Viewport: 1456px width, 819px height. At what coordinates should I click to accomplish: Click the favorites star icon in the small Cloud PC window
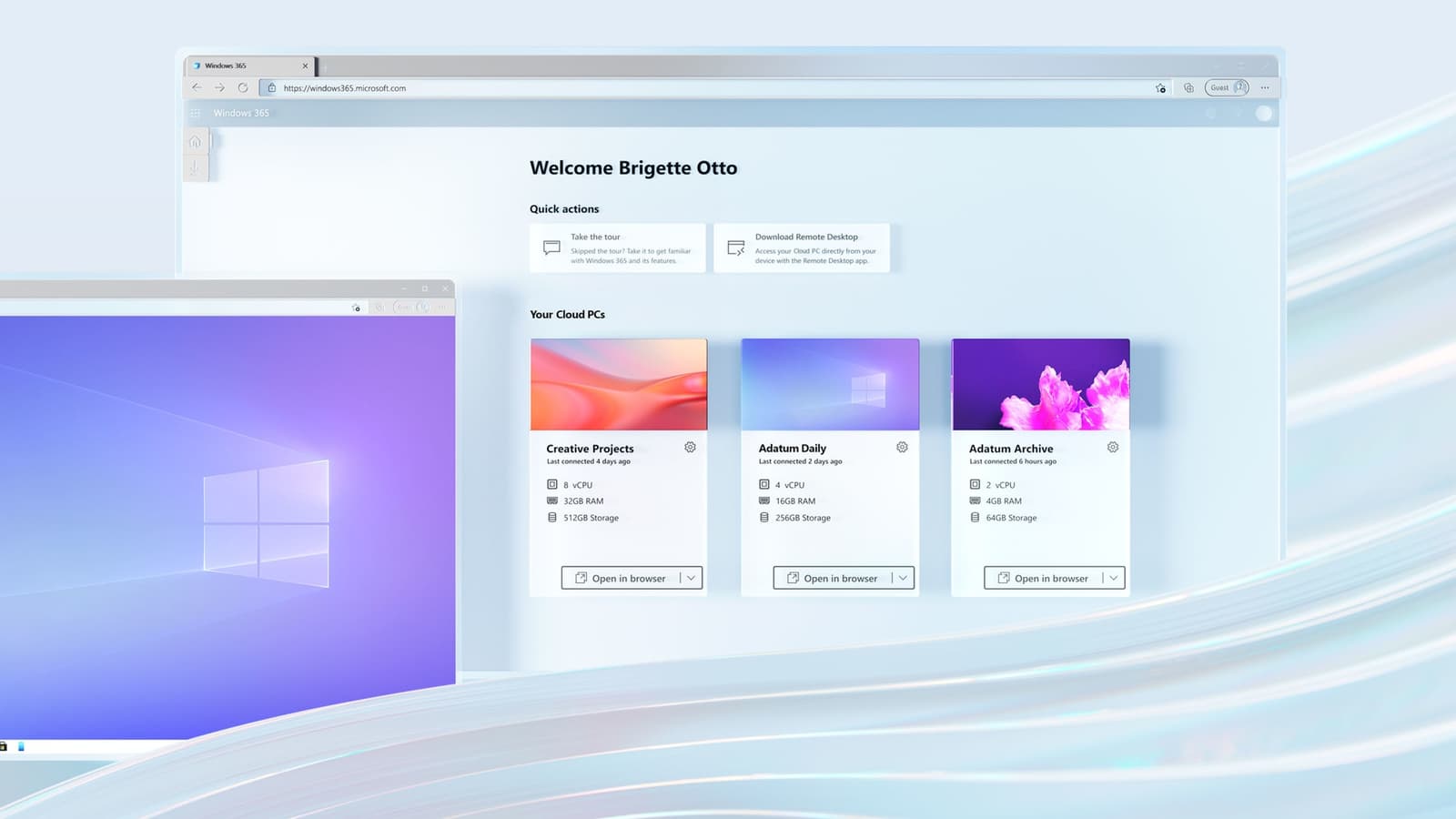(356, 308)
